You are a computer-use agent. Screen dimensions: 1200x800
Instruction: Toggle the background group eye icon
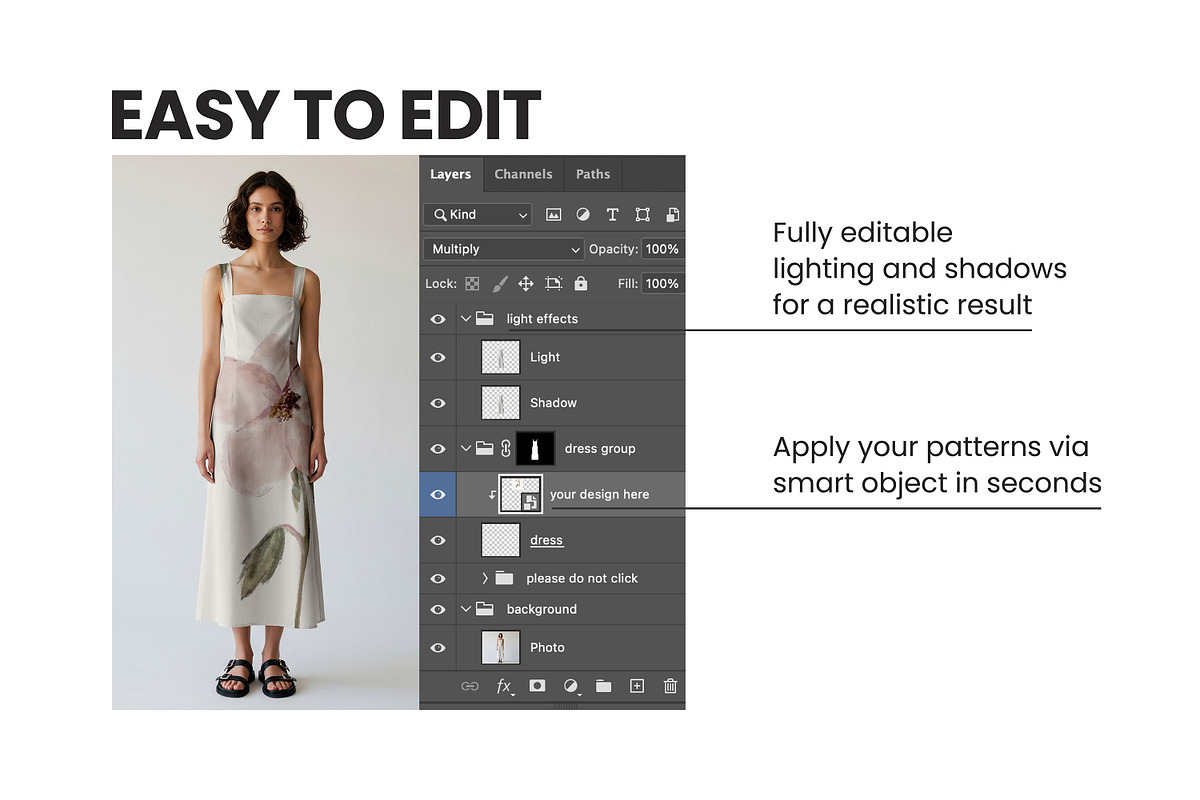coord(438,609)
